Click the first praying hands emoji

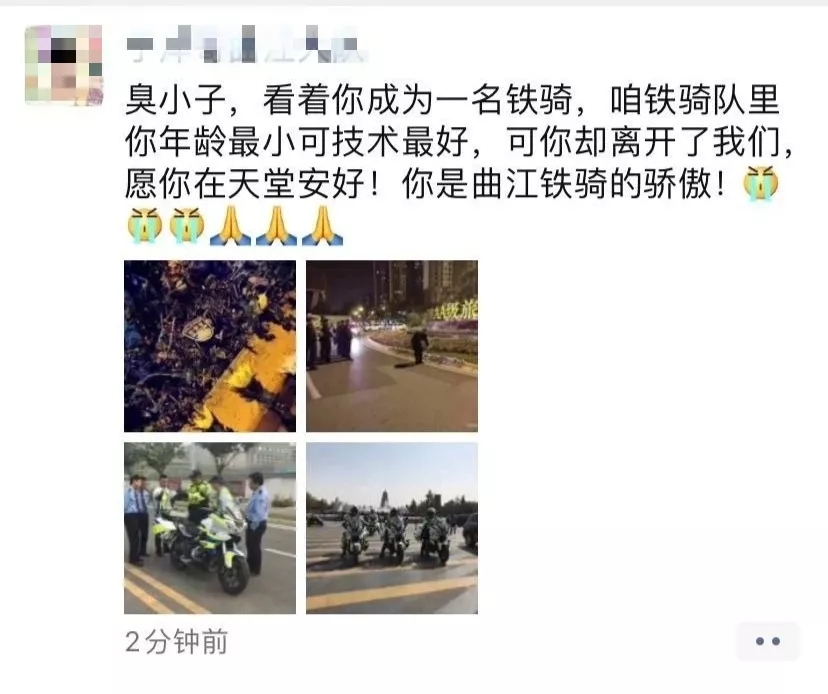(x=231, y=226)
